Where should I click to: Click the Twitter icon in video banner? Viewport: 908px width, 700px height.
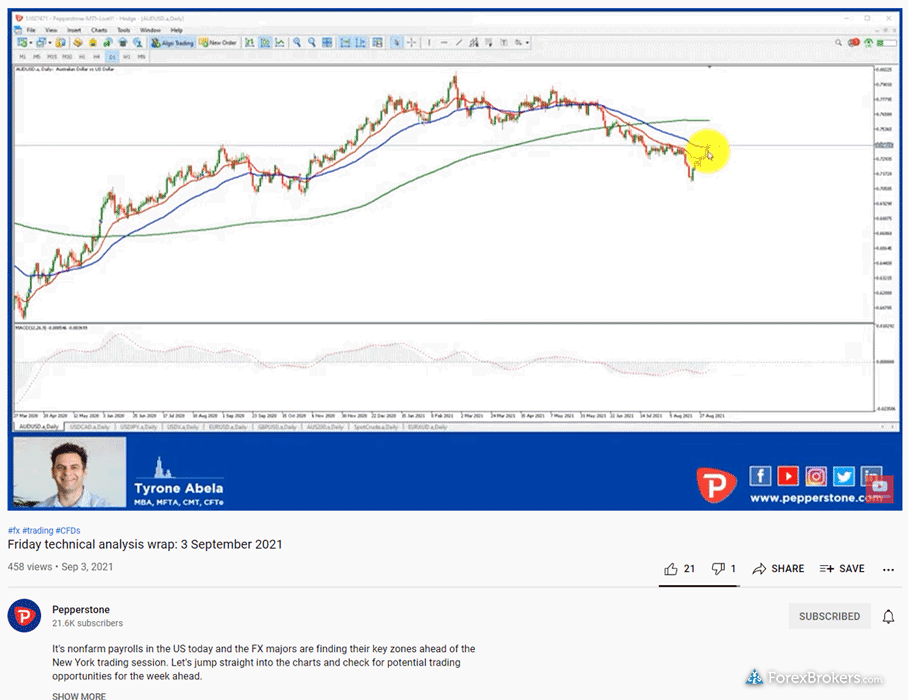pyautogui.click(x=844, y=476)
